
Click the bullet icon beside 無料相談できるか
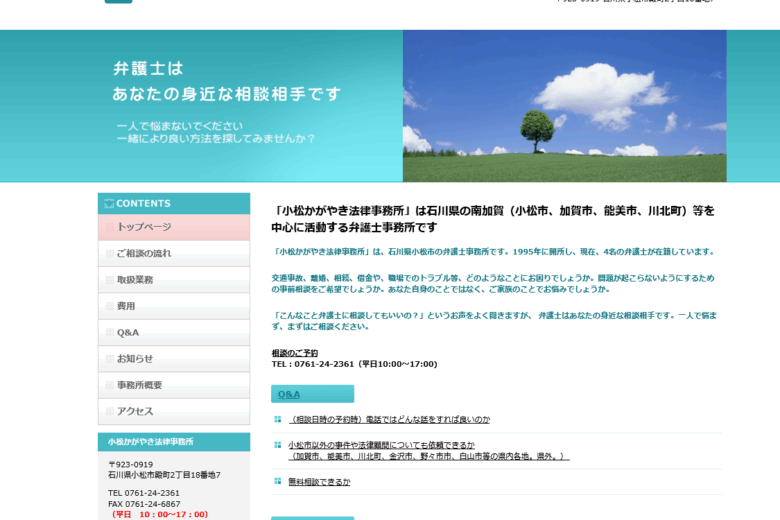(x=278, y=481)
